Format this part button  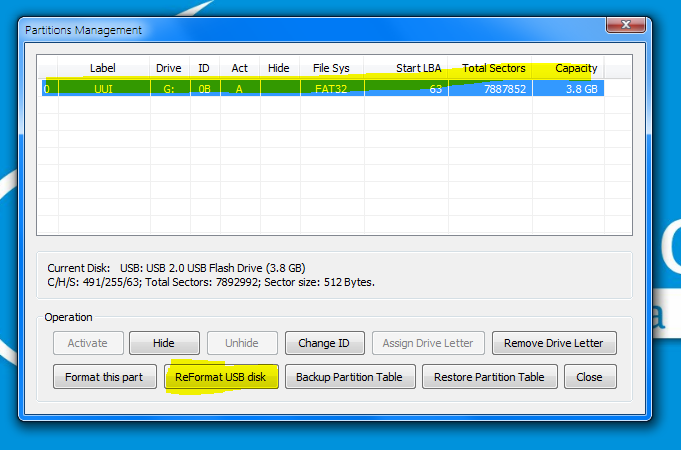104,377
